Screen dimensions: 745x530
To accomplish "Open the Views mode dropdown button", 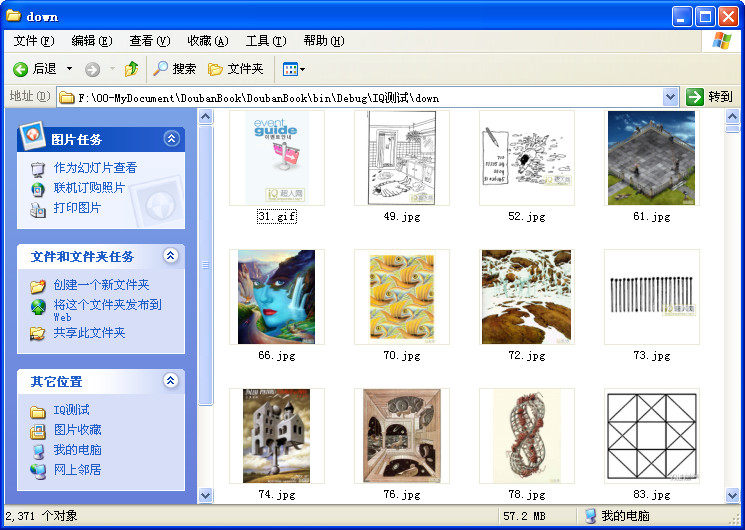I will (294, 69).
